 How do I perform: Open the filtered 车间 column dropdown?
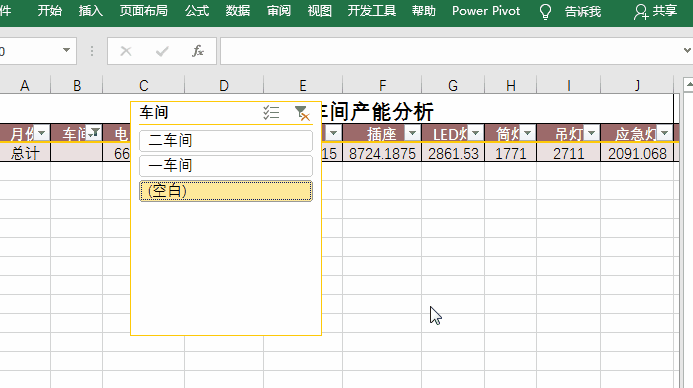pyautogui.click(x=95, y=133)
